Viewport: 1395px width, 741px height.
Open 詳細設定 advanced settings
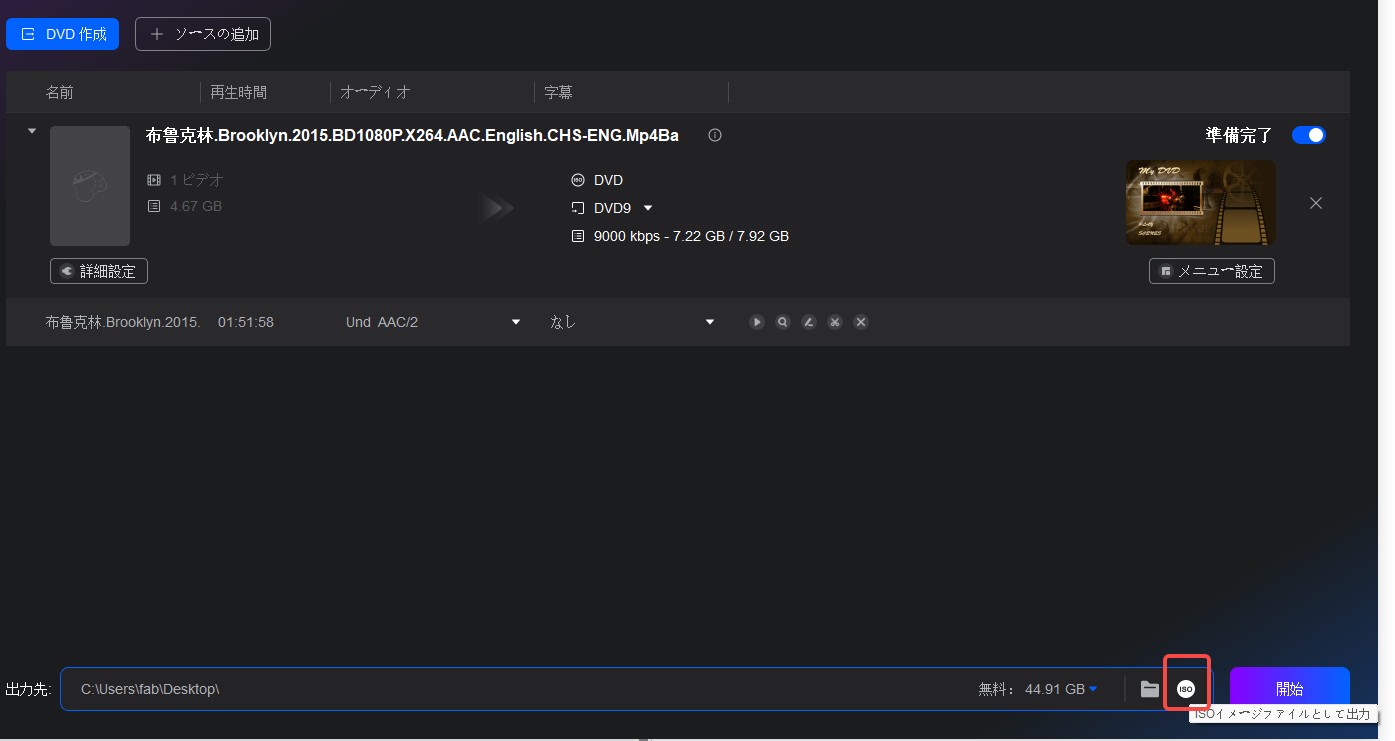[x=99, y=271]
